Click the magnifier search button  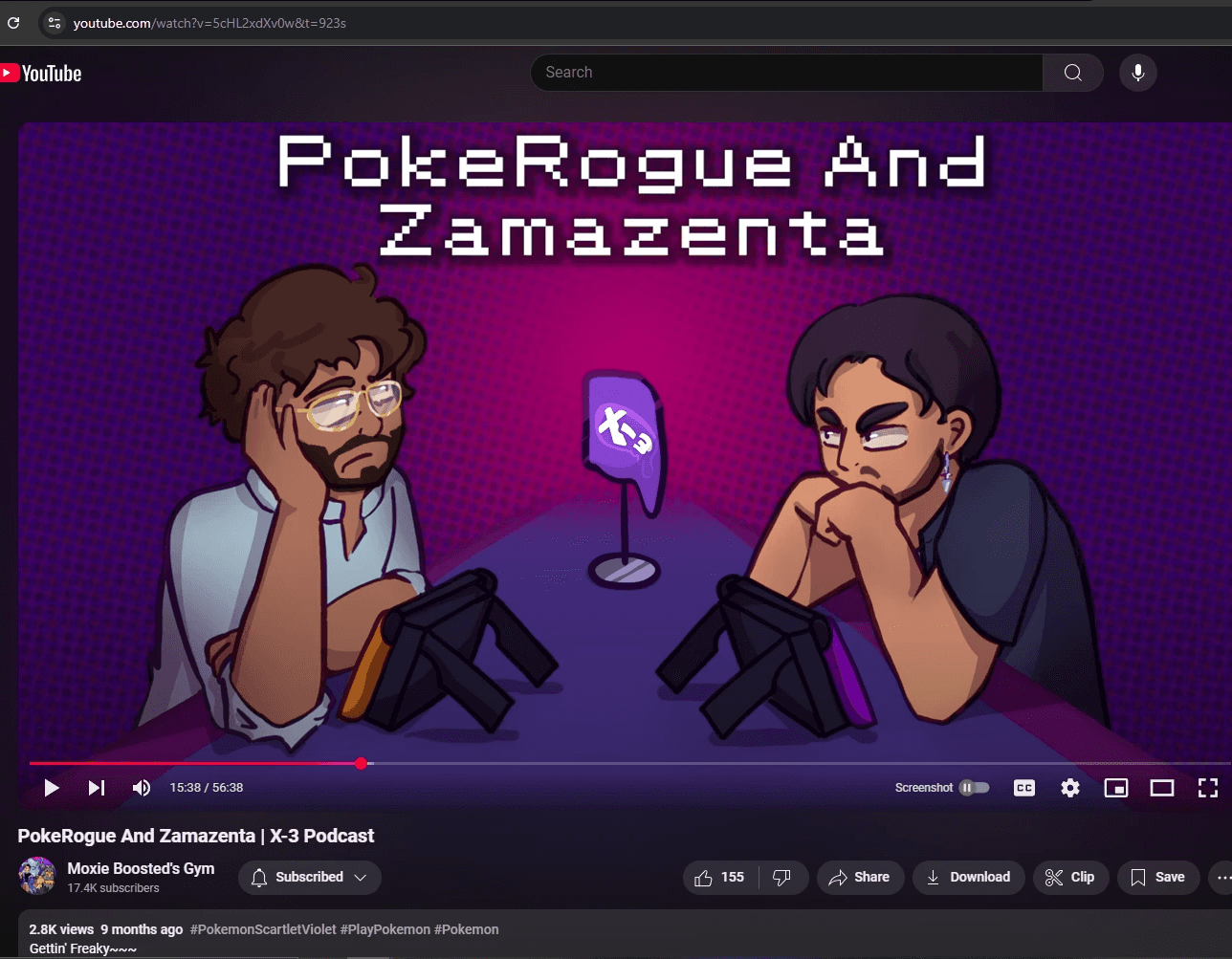1073,73
